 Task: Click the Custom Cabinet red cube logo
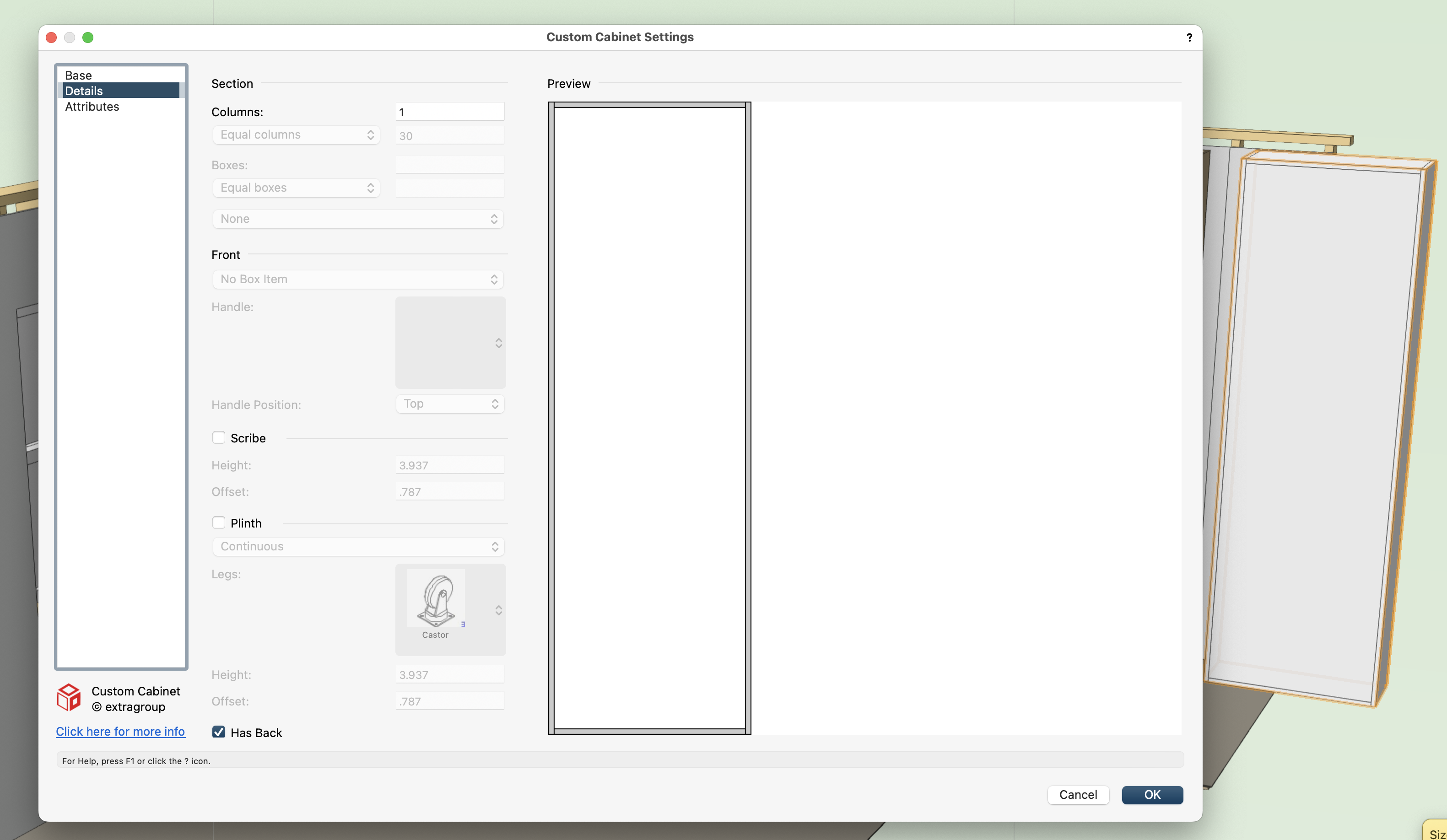(69, 698)
